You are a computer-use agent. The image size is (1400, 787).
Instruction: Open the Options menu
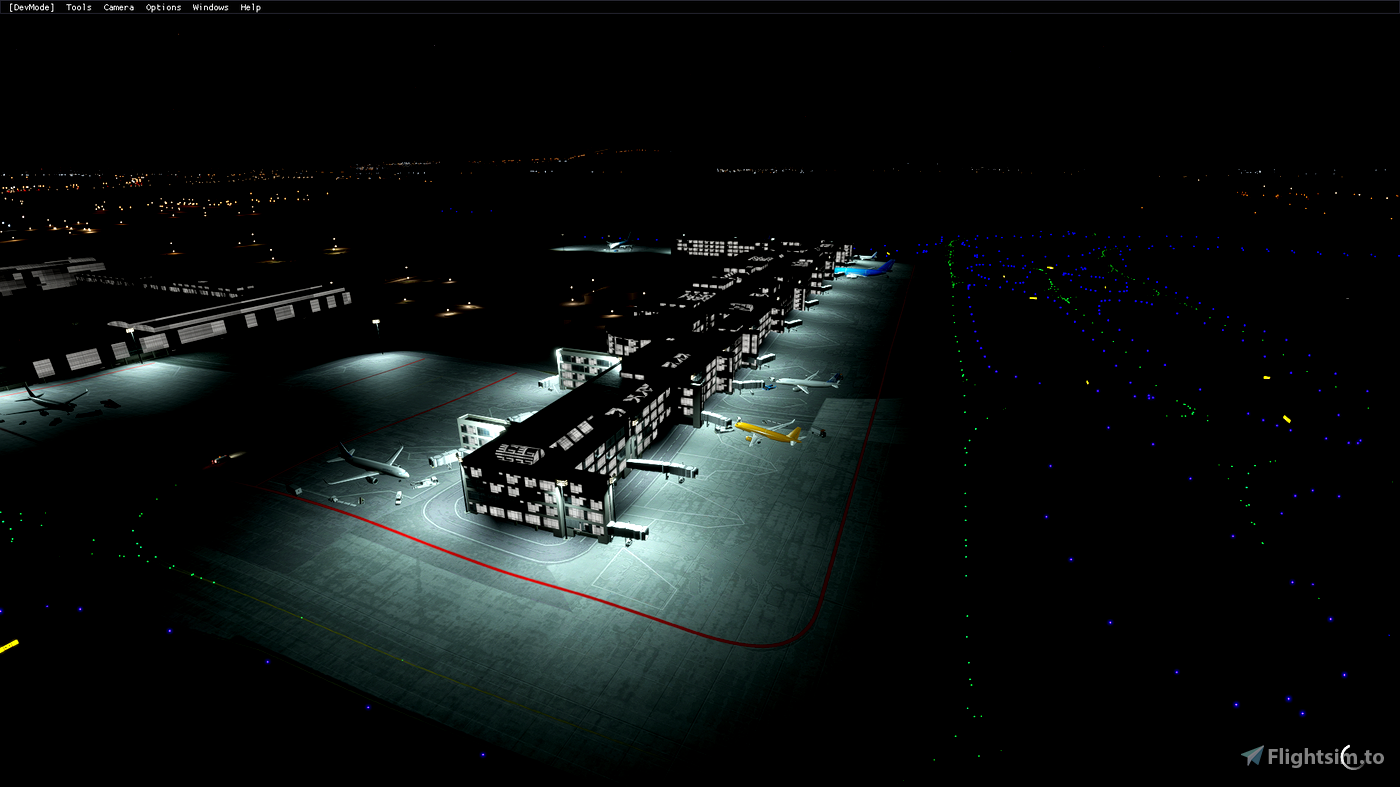click(164, 7)
